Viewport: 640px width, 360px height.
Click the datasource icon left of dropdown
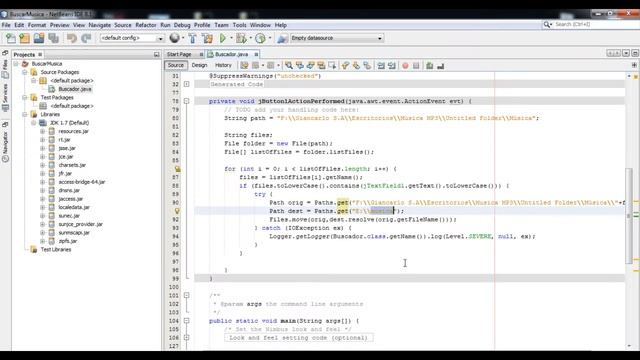pos(282,38)
